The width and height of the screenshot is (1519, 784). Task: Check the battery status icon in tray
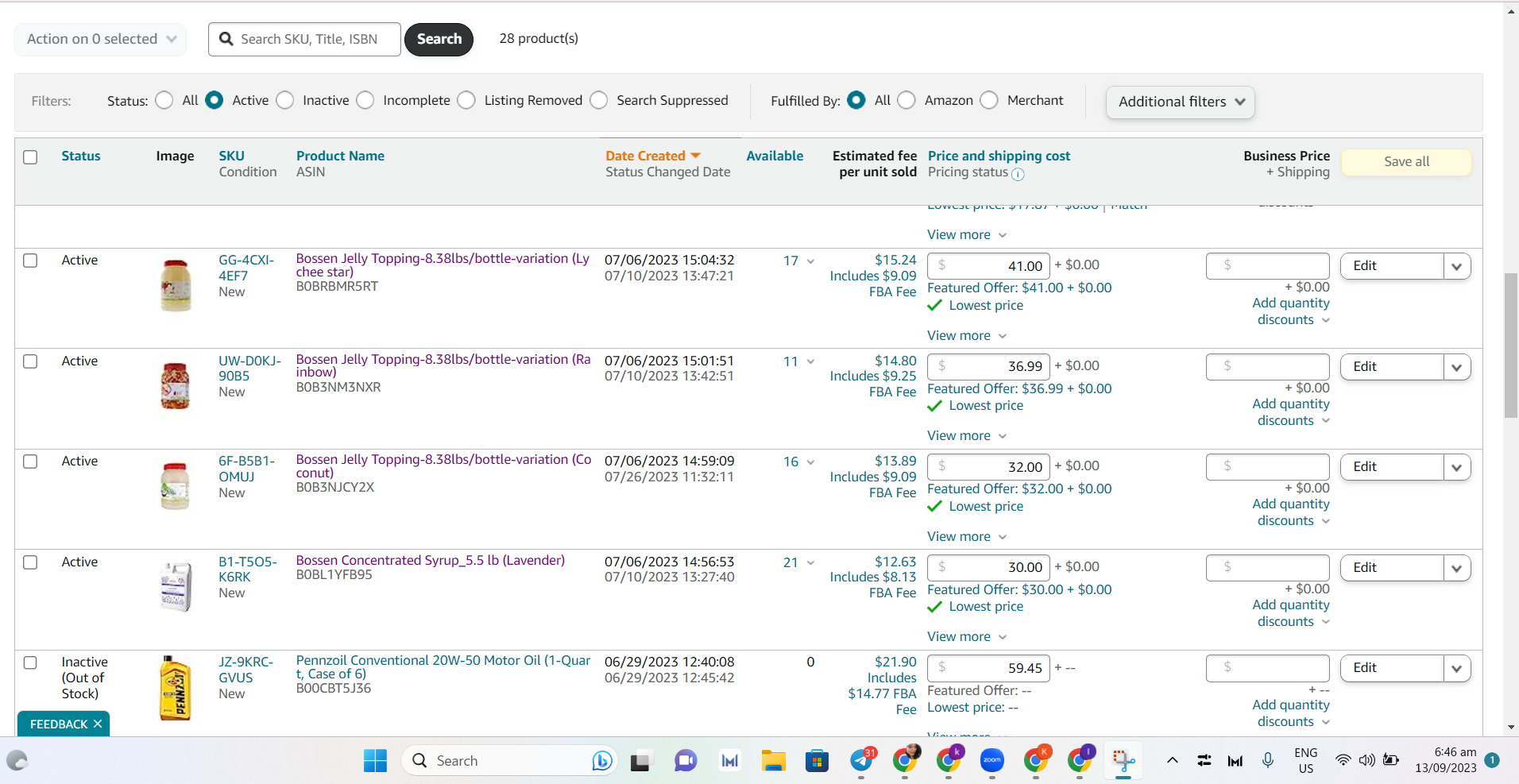(1391, 760)
